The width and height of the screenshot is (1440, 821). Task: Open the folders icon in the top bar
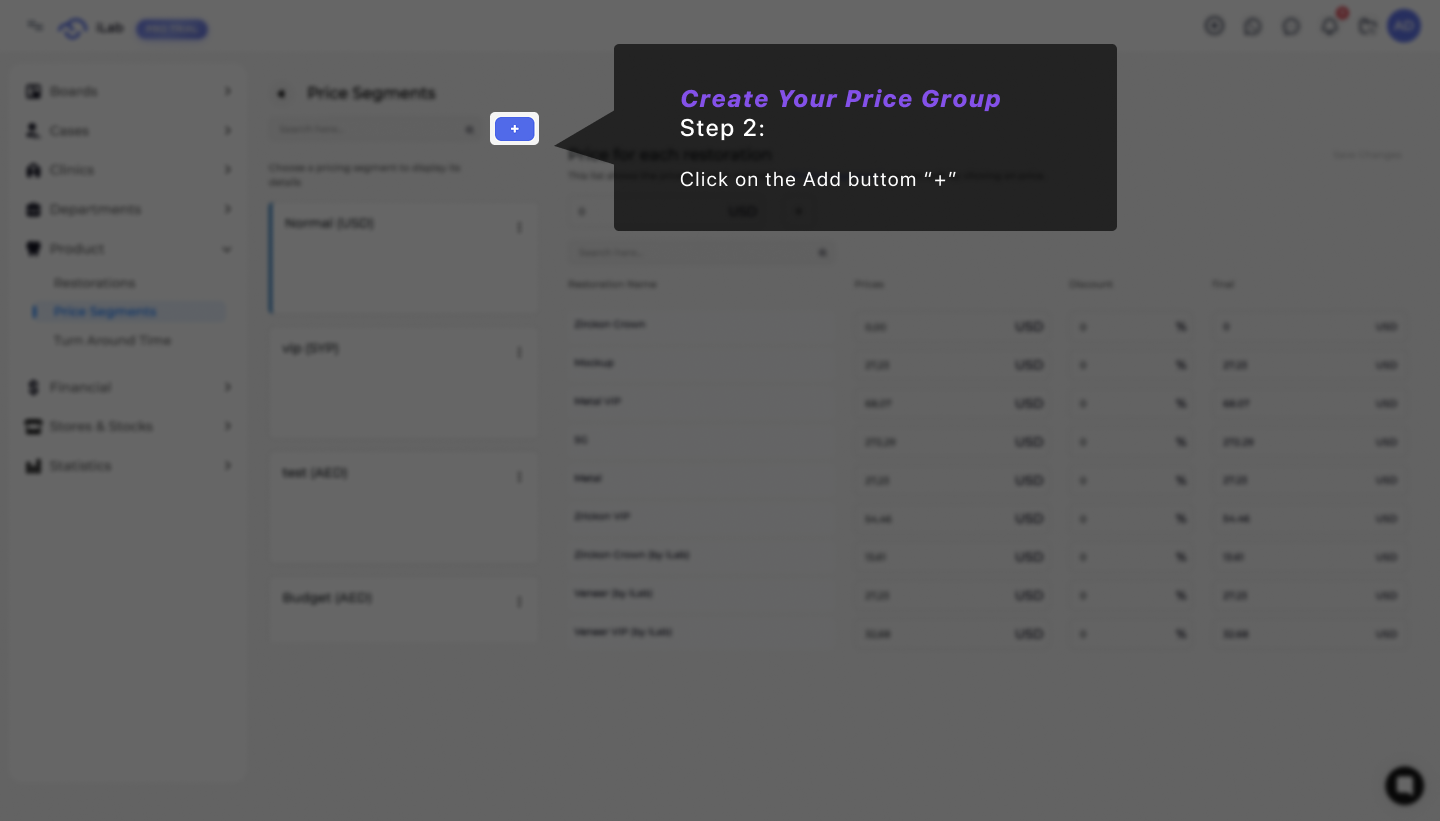(x=1367, y=27)
